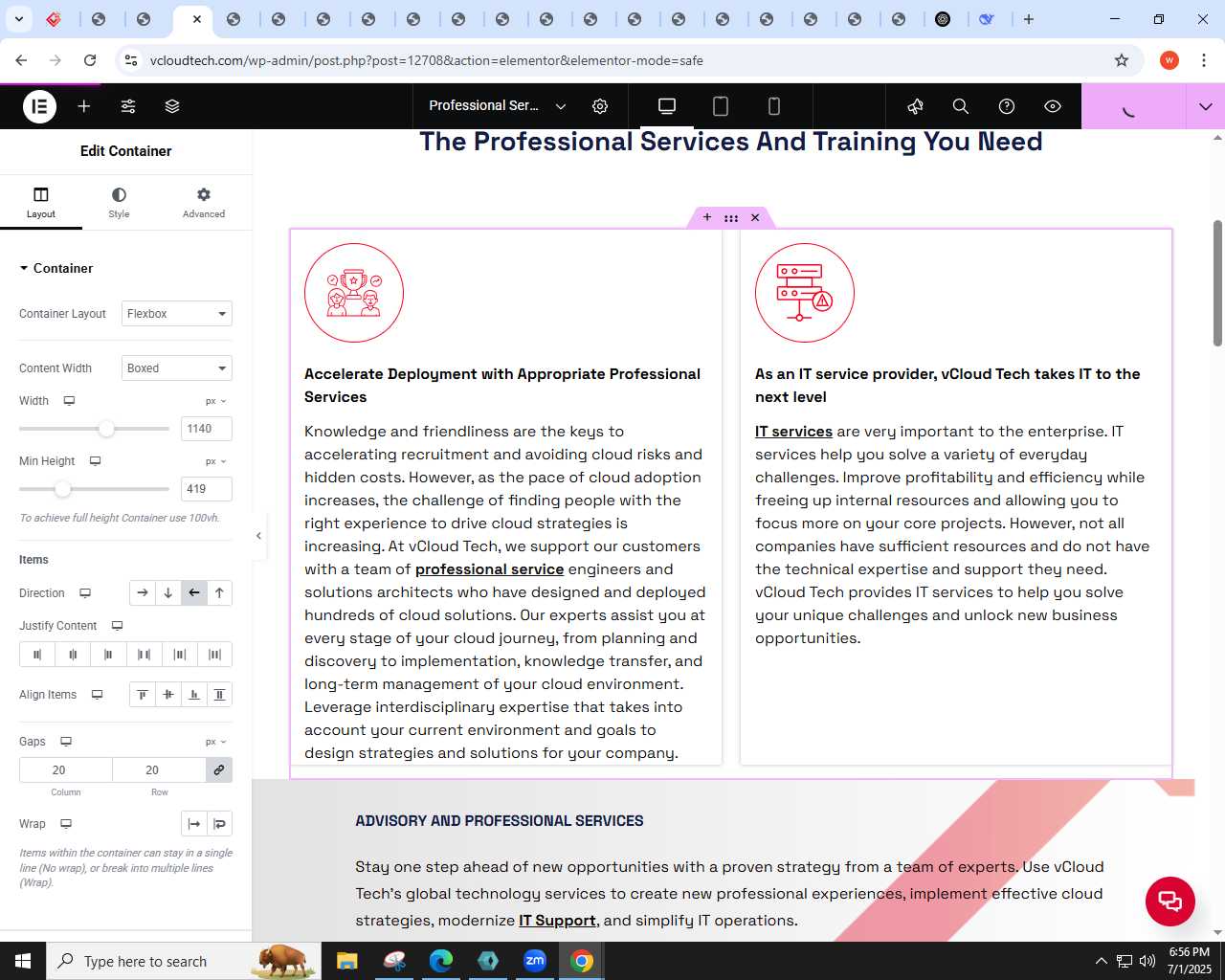Viewport: 1225px width, 980px height.
Task: Open Container Layout Flexbox dropdown
Action: point(177,314)
